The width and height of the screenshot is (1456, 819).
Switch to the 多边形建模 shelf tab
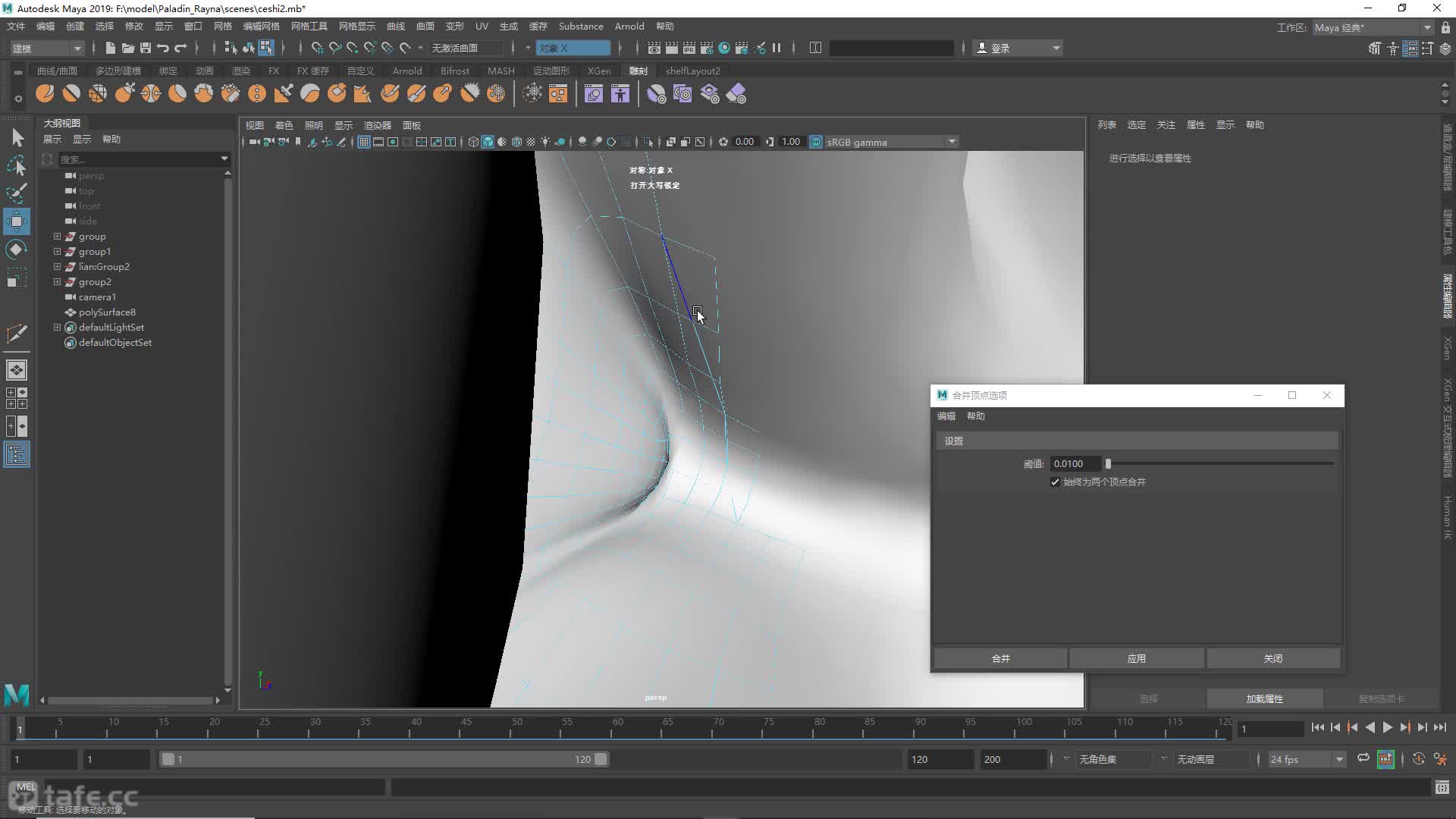(118, 71)
